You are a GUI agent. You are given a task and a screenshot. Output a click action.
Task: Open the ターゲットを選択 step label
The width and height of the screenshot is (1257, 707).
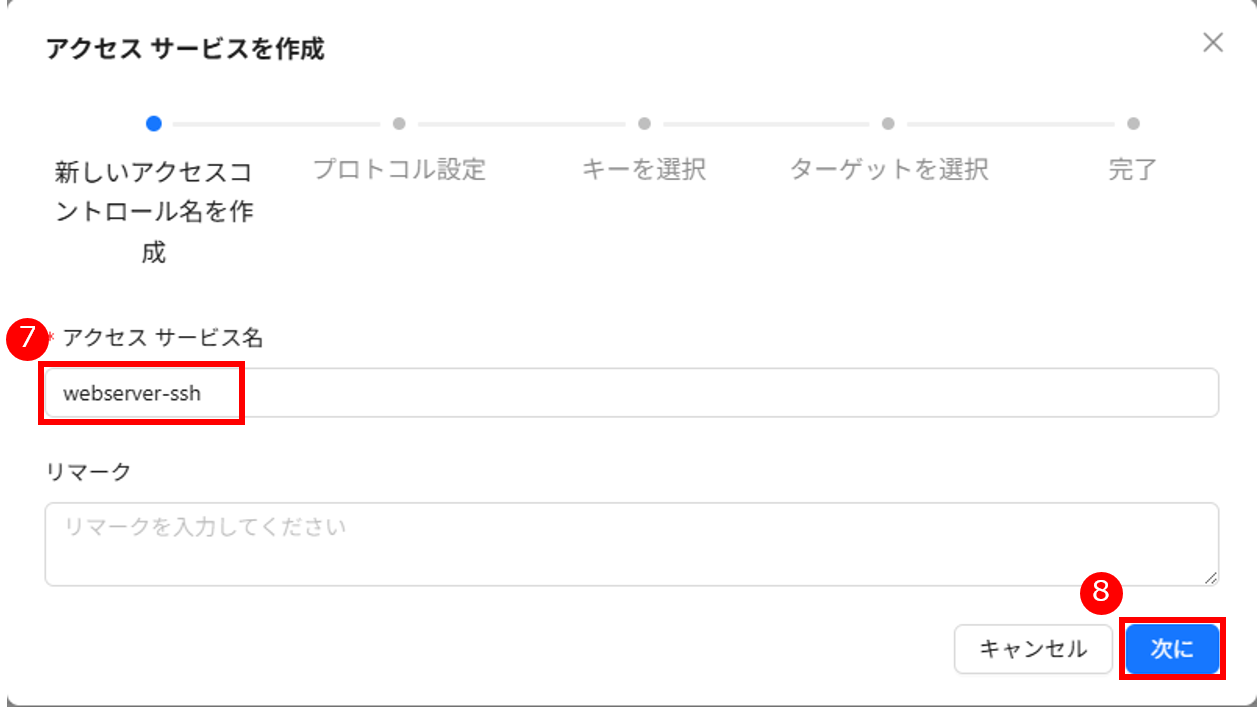(889, 170)
